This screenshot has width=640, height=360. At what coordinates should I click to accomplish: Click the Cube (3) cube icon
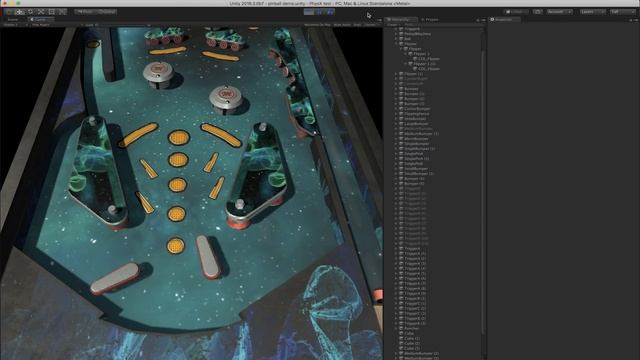pyautogui.click(x=401, y=348)
